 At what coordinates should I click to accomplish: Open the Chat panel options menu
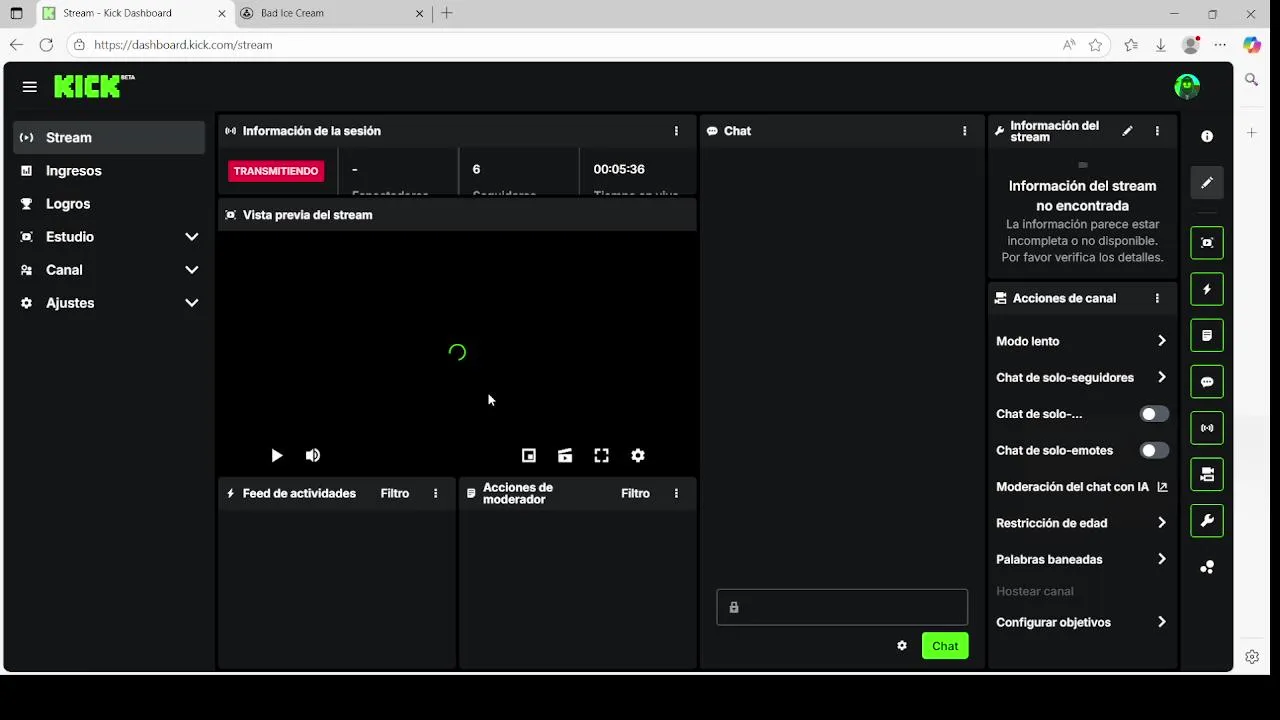[x=965, y=131]
